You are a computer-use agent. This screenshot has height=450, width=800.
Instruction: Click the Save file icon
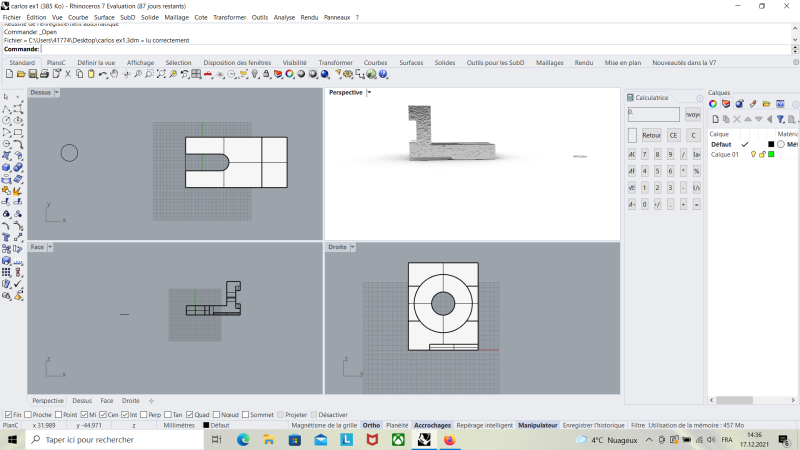point(33,74)
